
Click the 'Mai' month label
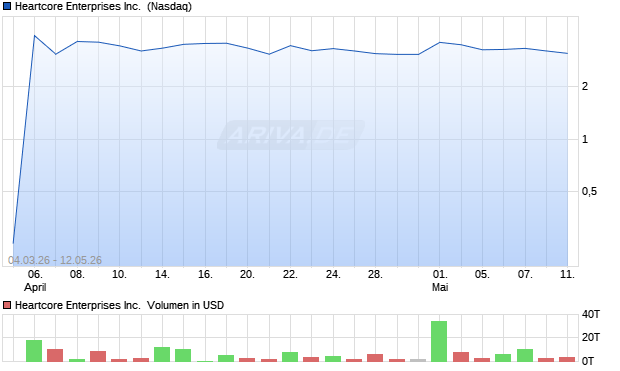(440, 288)
